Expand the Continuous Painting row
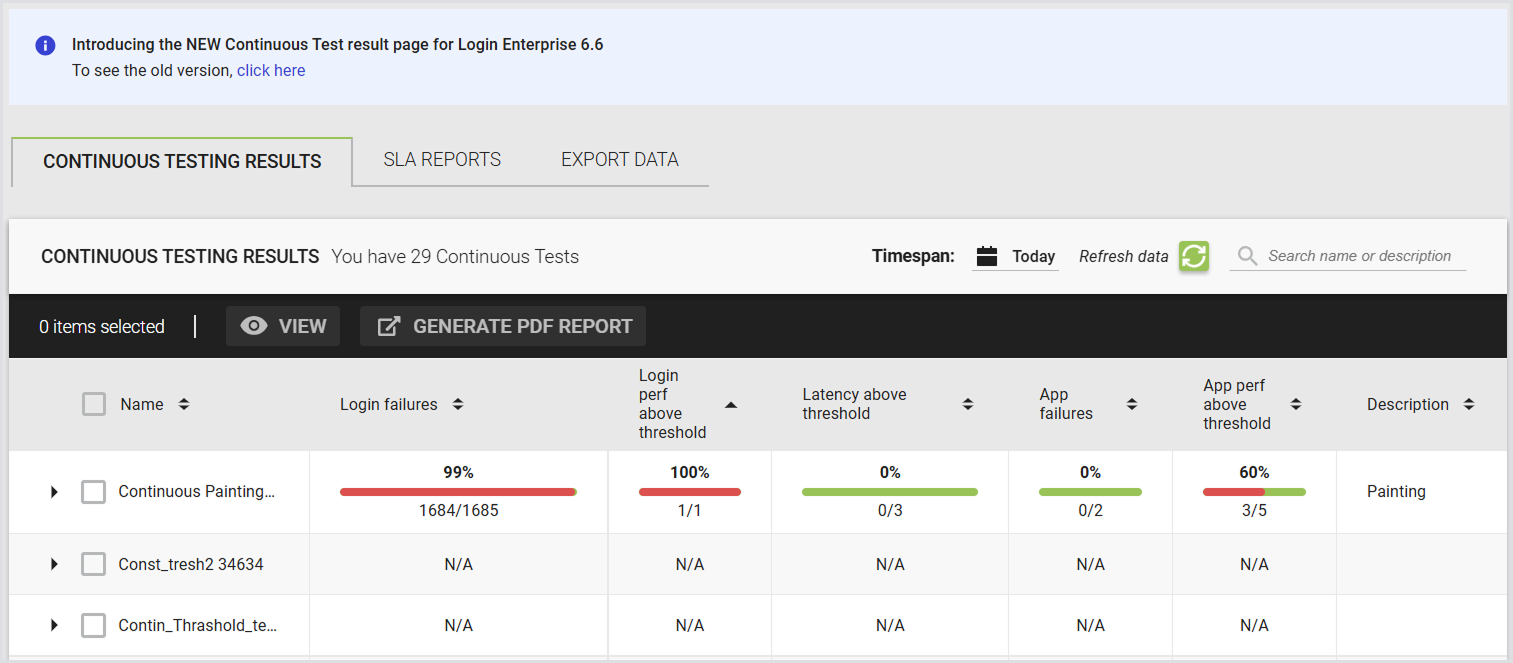This screenshot has width=1513, height=663. click(54, 492)
